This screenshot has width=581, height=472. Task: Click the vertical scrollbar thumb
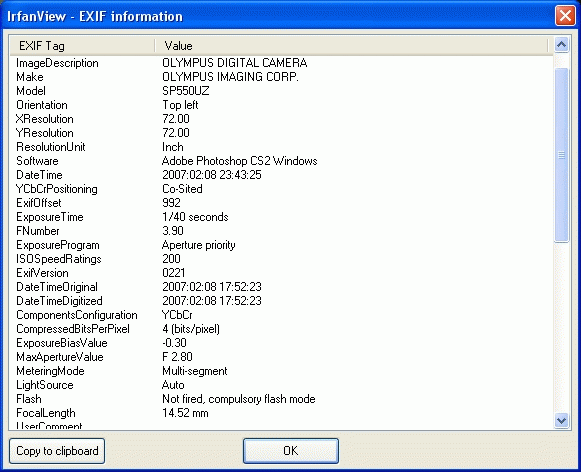pyautogui.click(x=561, y=155)
